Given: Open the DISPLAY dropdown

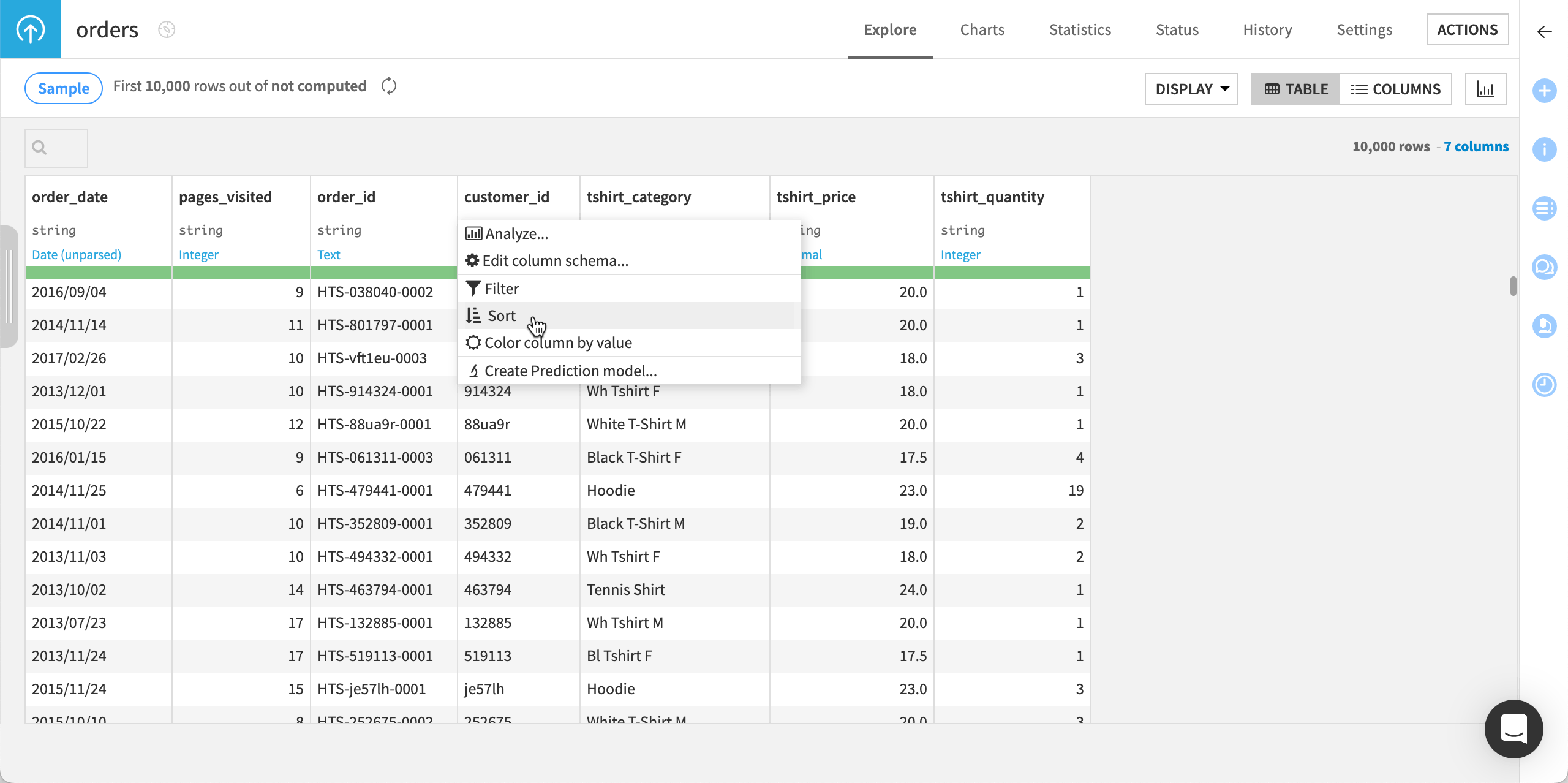Looking at the screenshot, I should [1191, 88].
